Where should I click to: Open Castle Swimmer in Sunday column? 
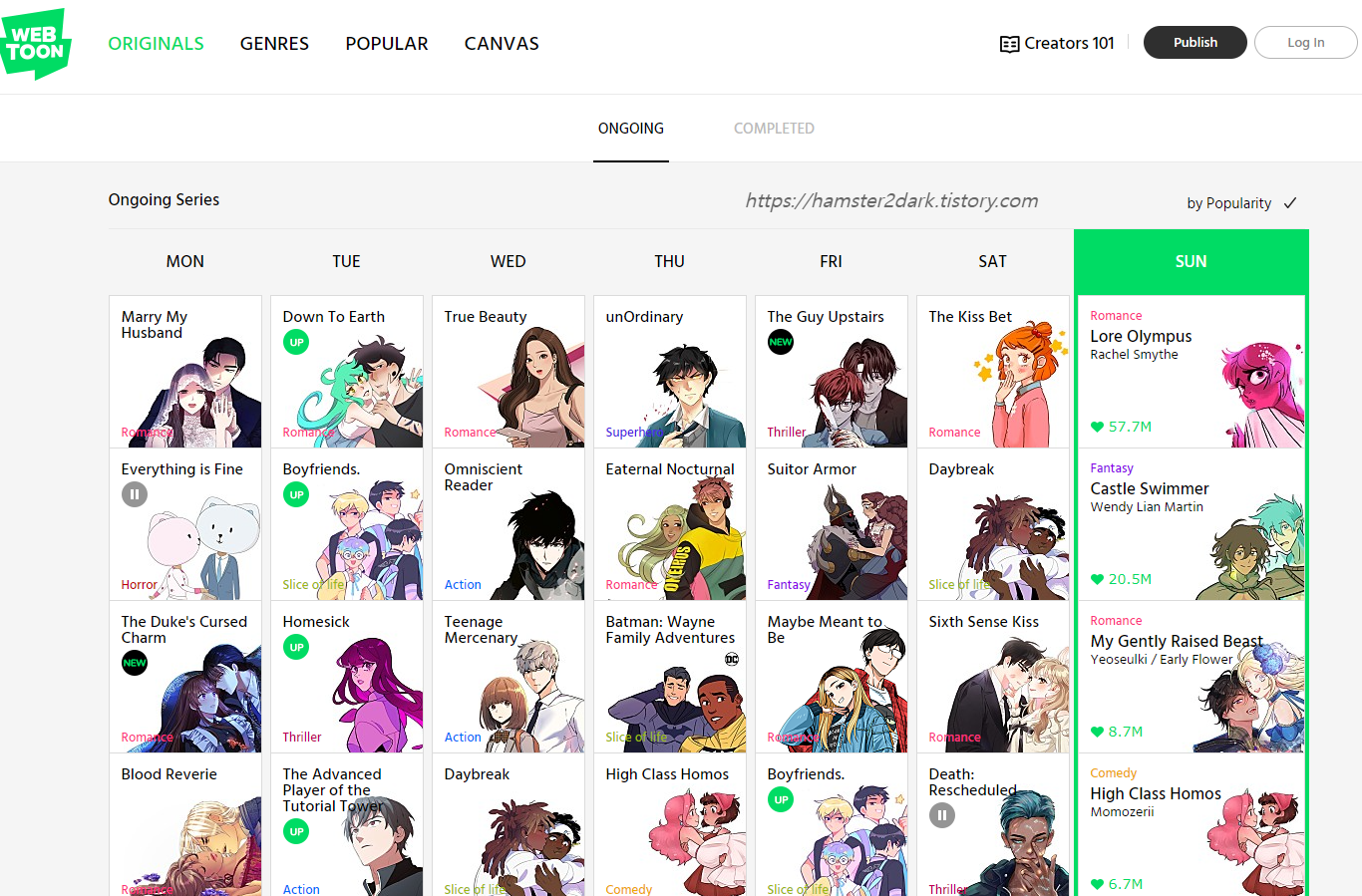pos(1192,524)
